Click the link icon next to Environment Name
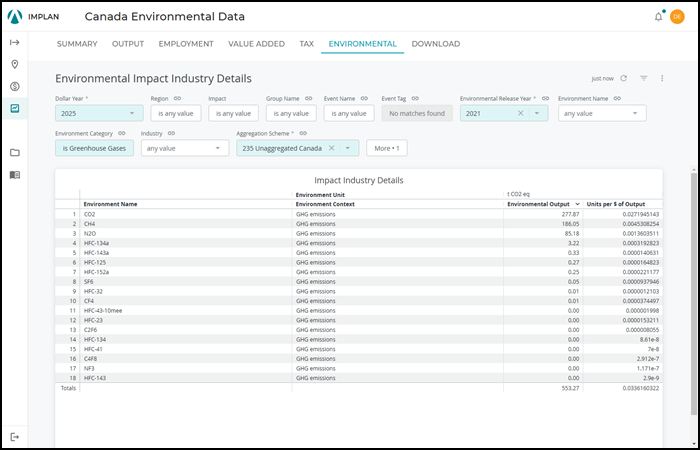Image resolution: width=700 pixels, height=450 pixels. click(617, 99)
